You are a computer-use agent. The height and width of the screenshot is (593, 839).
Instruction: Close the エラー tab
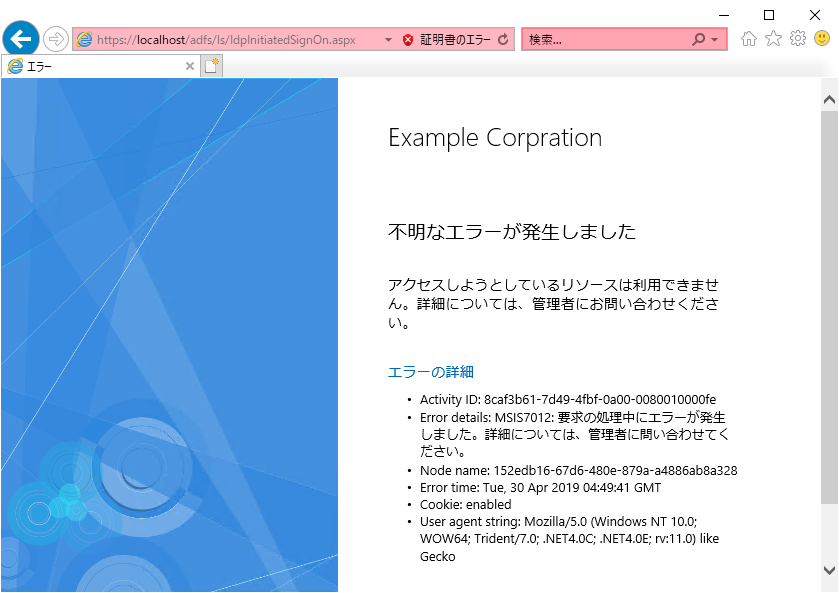click(189, 66)
